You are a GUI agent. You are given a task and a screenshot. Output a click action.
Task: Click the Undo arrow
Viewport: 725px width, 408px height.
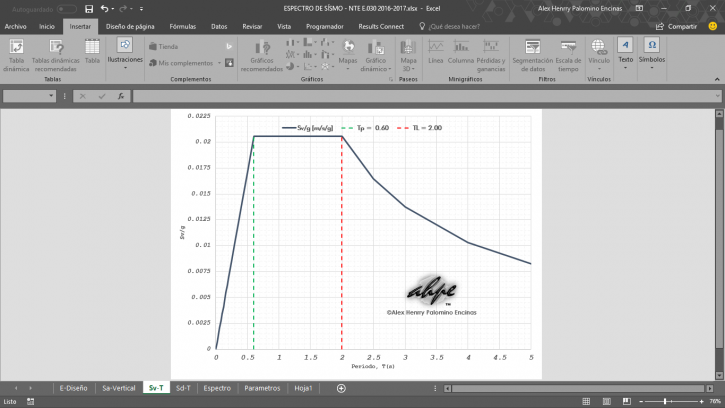point(105,8)
